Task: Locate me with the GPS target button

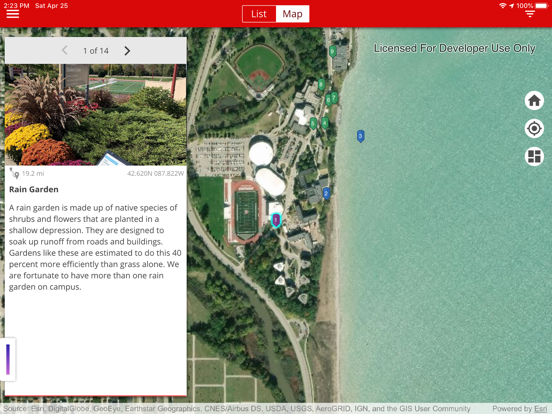Action: [x=534, y=128]
